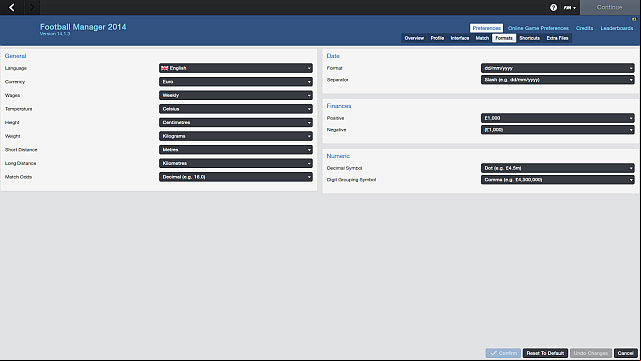Open the help question mark icon
The width and height of the screenshot is (641, 361).
[x=553, y=7]
